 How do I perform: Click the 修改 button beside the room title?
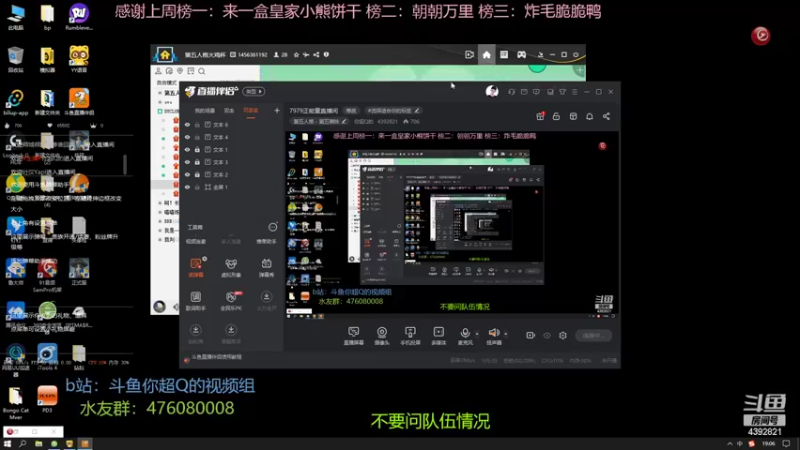(351, 110)
